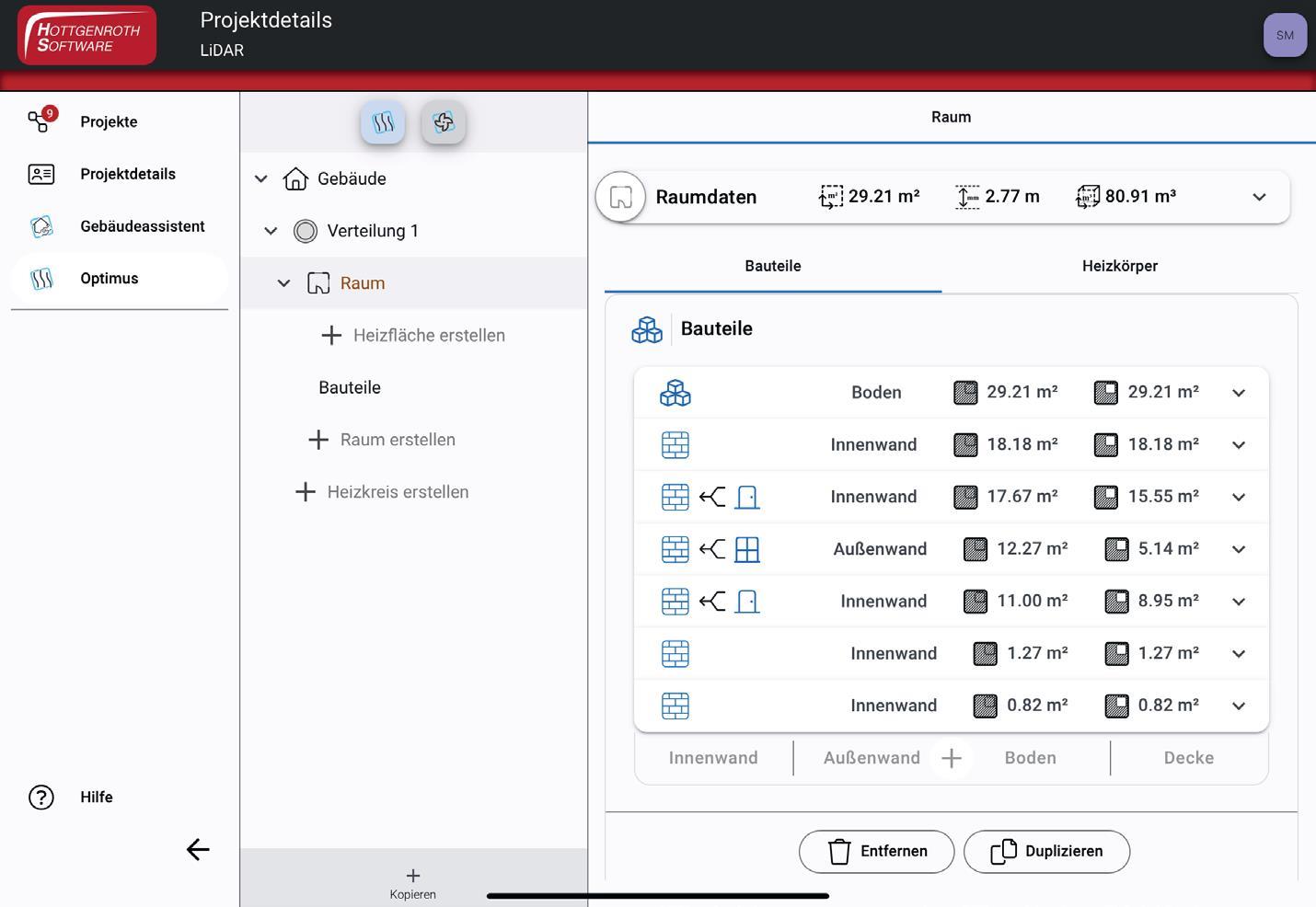Click the door icon in the 11.00 m² Innenwand row
This screenshot has height=907, width=1316.
[747, 602]
